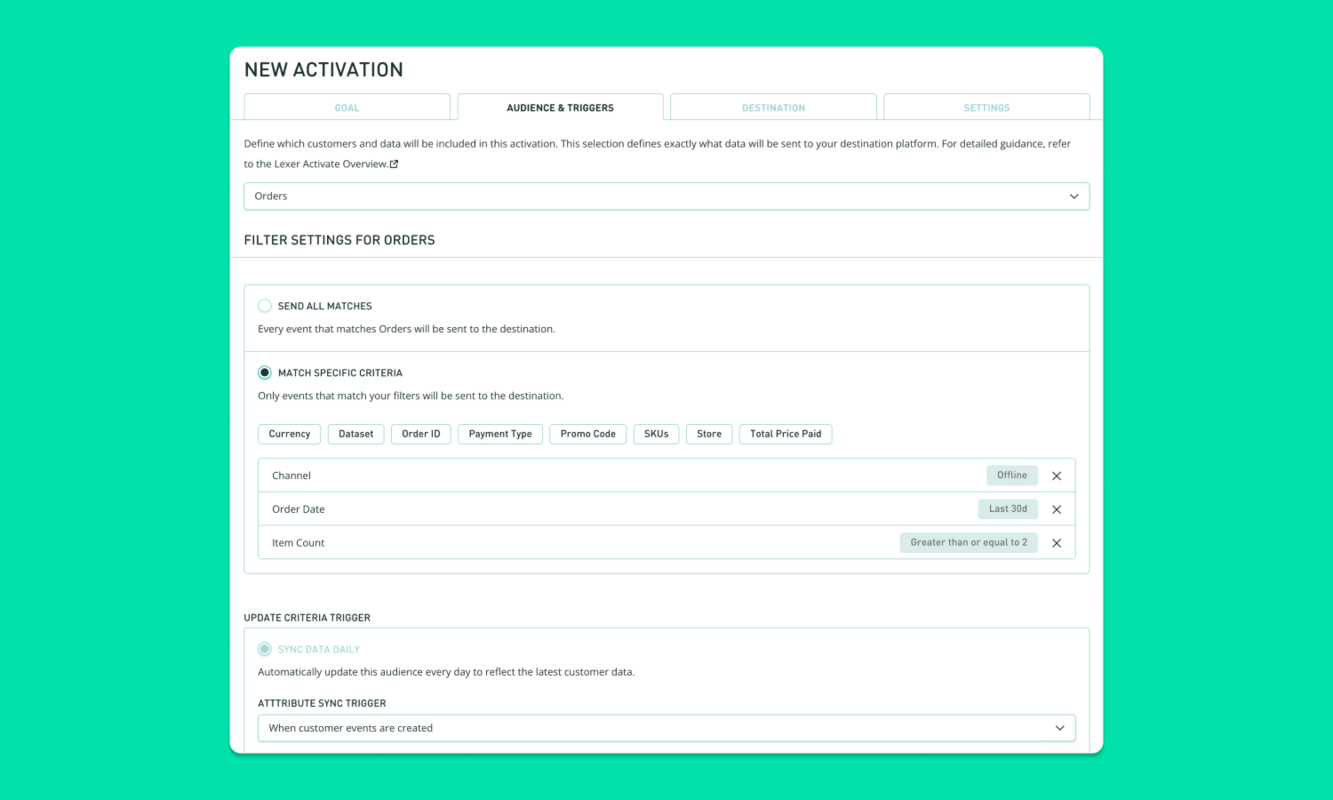Add an SKUs filter chip
The width and height of the screenshot is (1333, 800).
656,434
